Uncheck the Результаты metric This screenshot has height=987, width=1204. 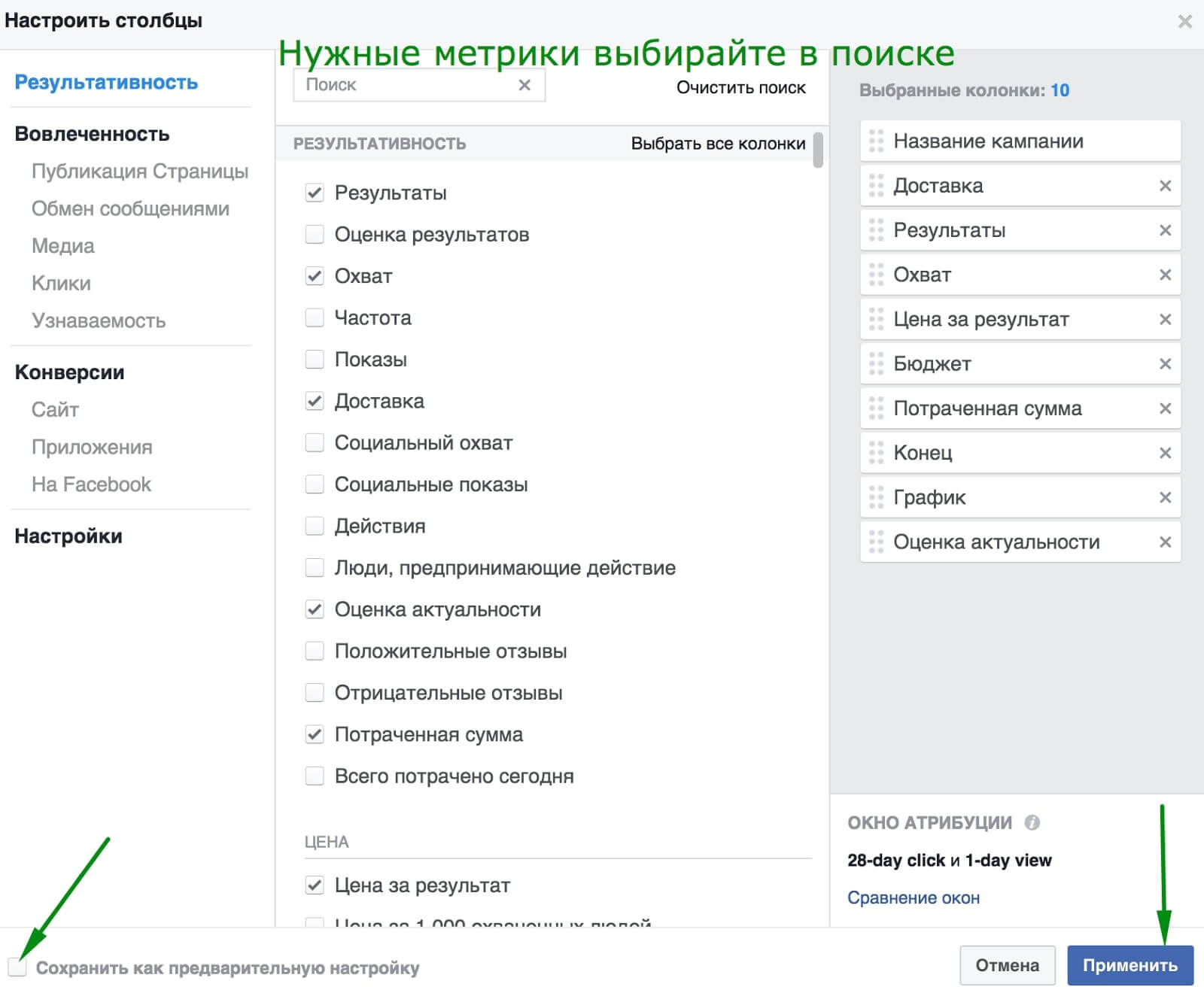click(314, 192)
